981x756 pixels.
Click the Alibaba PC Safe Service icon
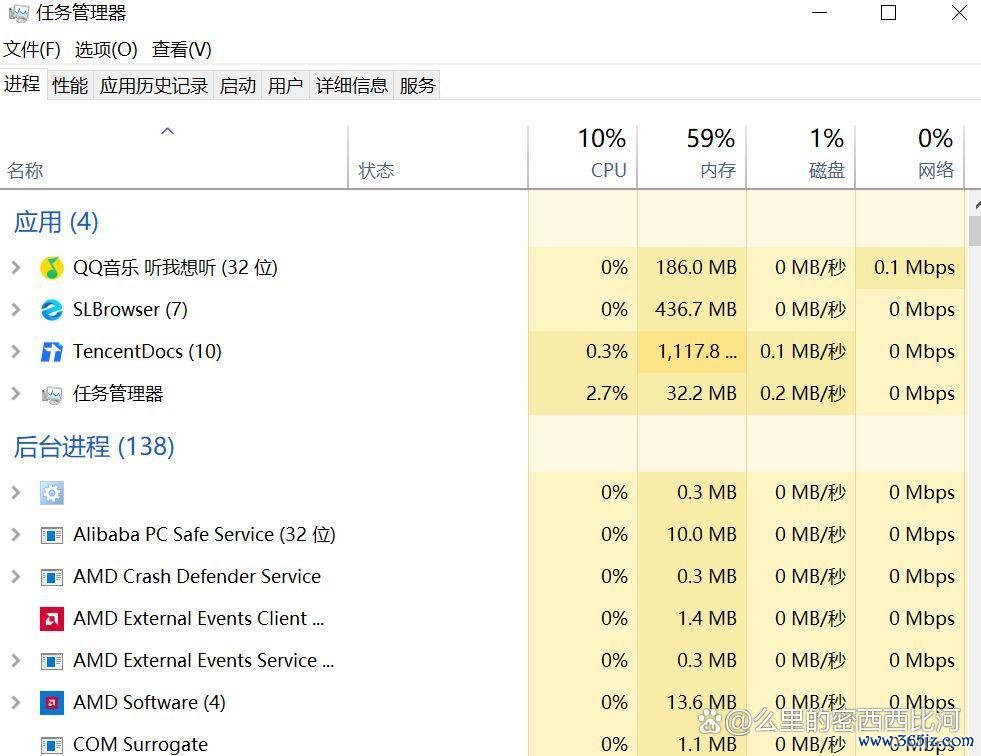[52, 535]
